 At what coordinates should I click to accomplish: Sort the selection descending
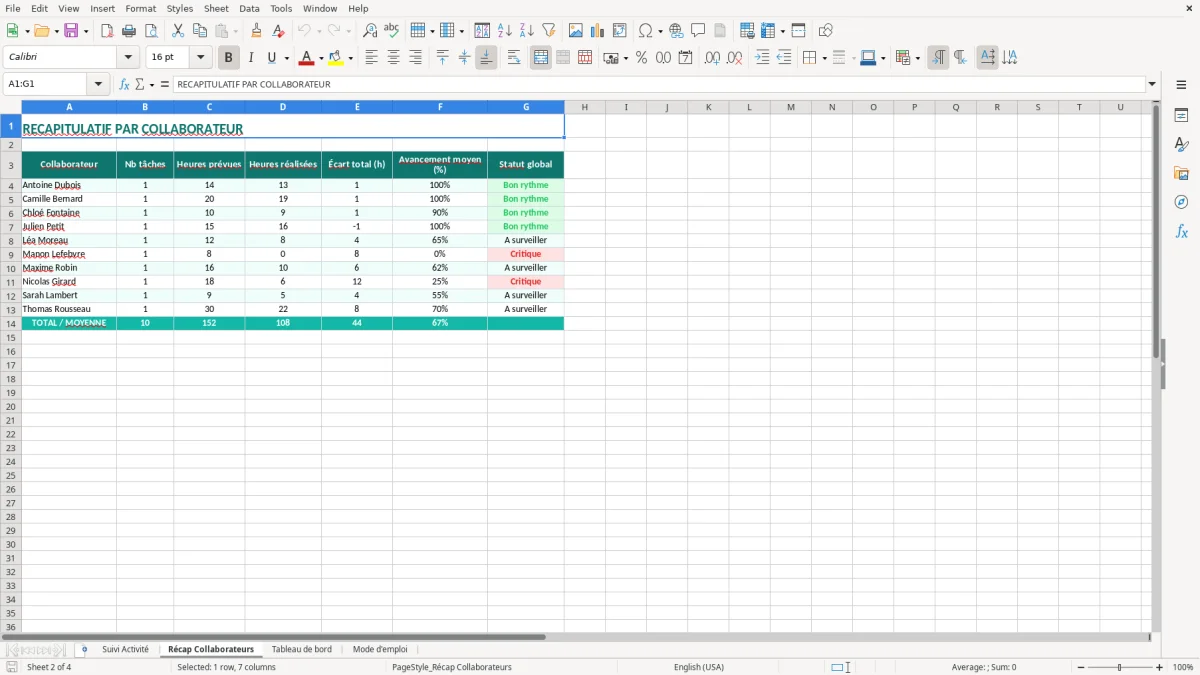[526, 31]
